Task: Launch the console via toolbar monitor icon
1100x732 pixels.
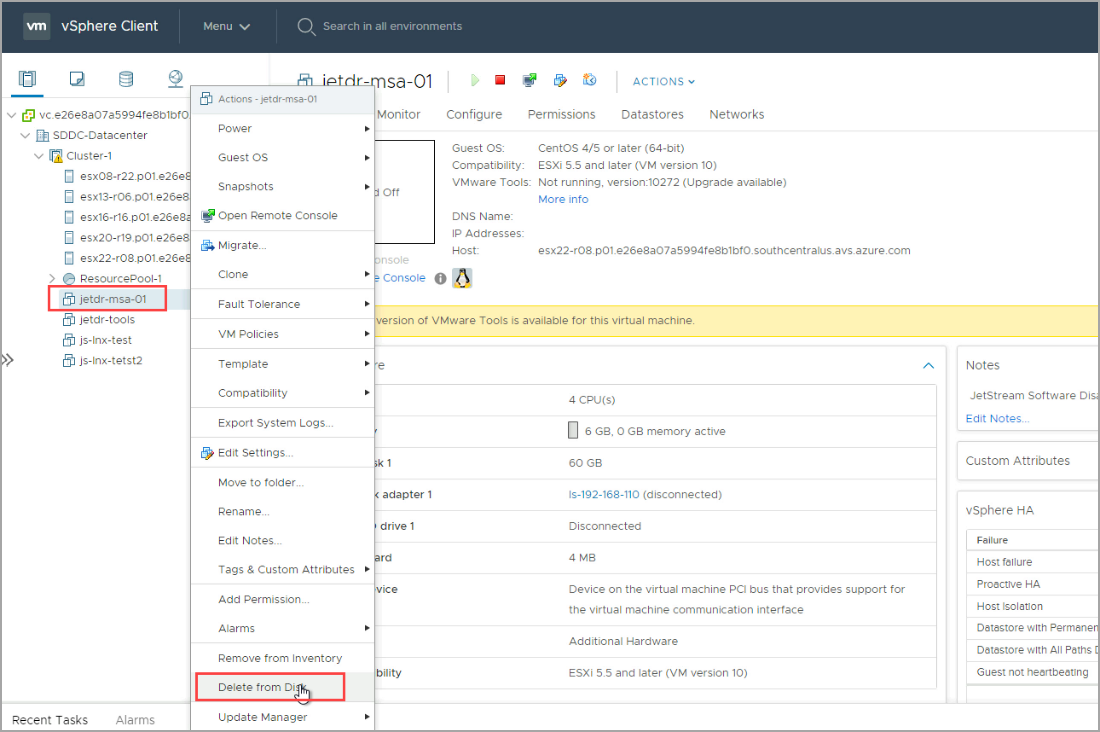Action: (530, 81)
